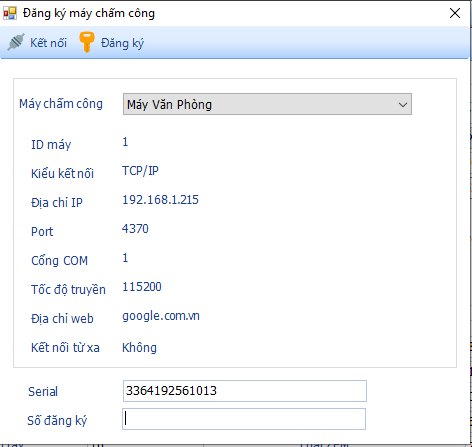Click the Đăng ký toolbar label
Image resolution: width=472 pixels, height=447 pixels.
point(122,43)
